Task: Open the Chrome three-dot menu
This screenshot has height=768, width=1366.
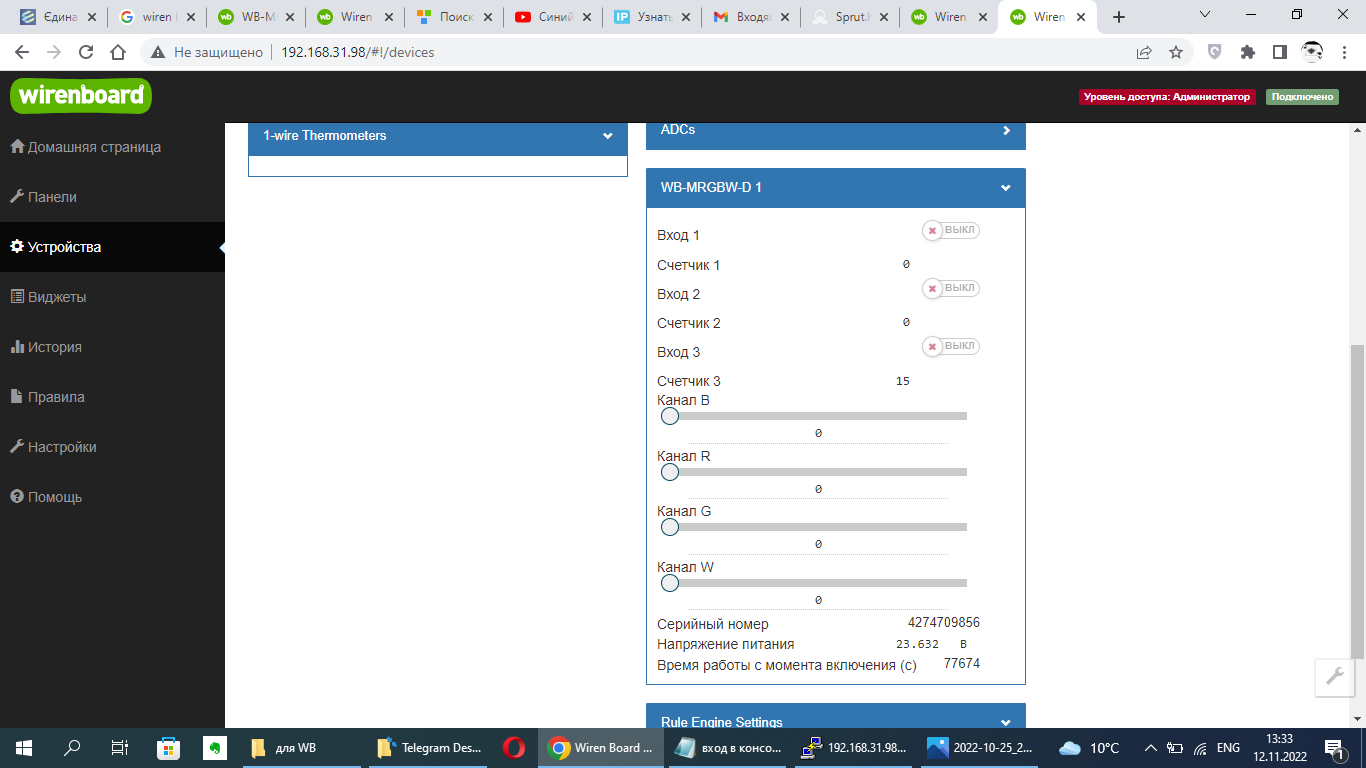Action: click(x=1344, y=52)
